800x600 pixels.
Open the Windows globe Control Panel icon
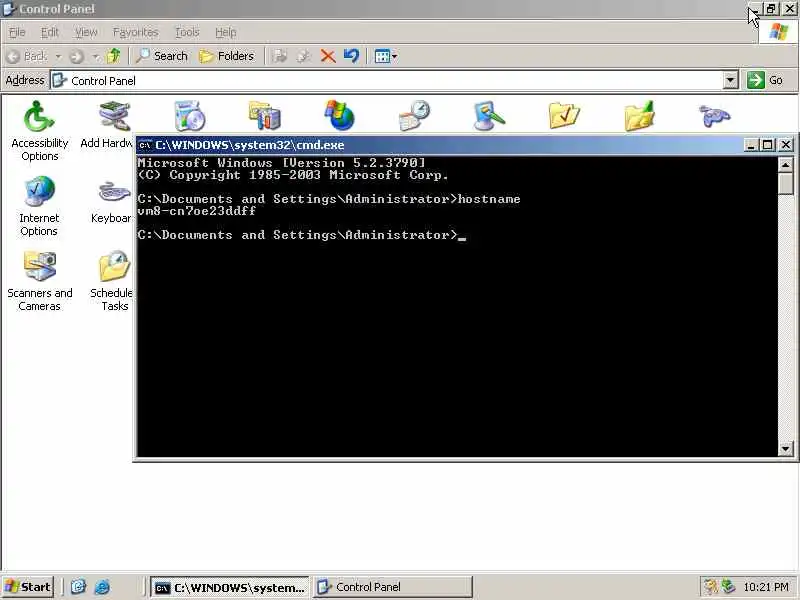tap(339, 115)
